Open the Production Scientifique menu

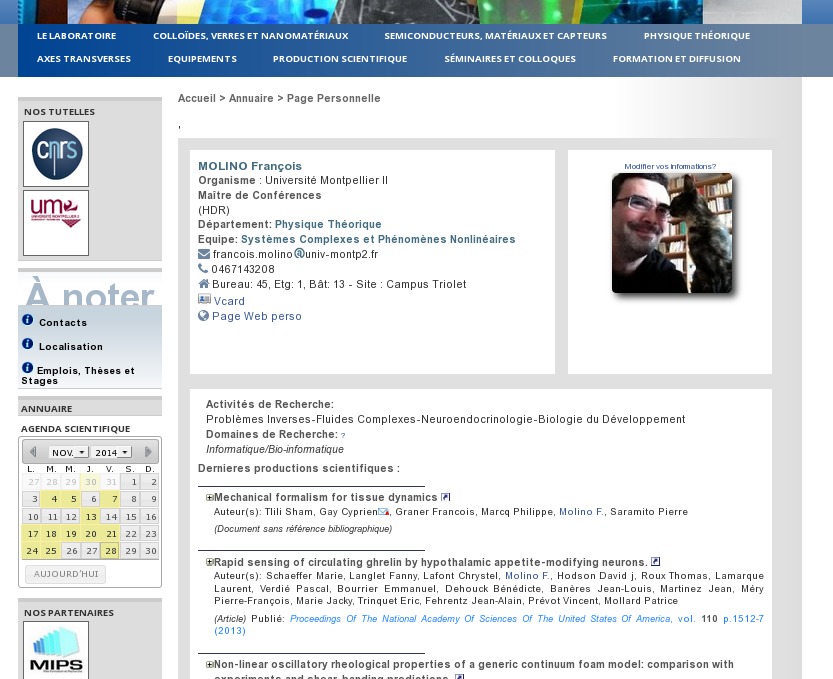click(340, 59)
